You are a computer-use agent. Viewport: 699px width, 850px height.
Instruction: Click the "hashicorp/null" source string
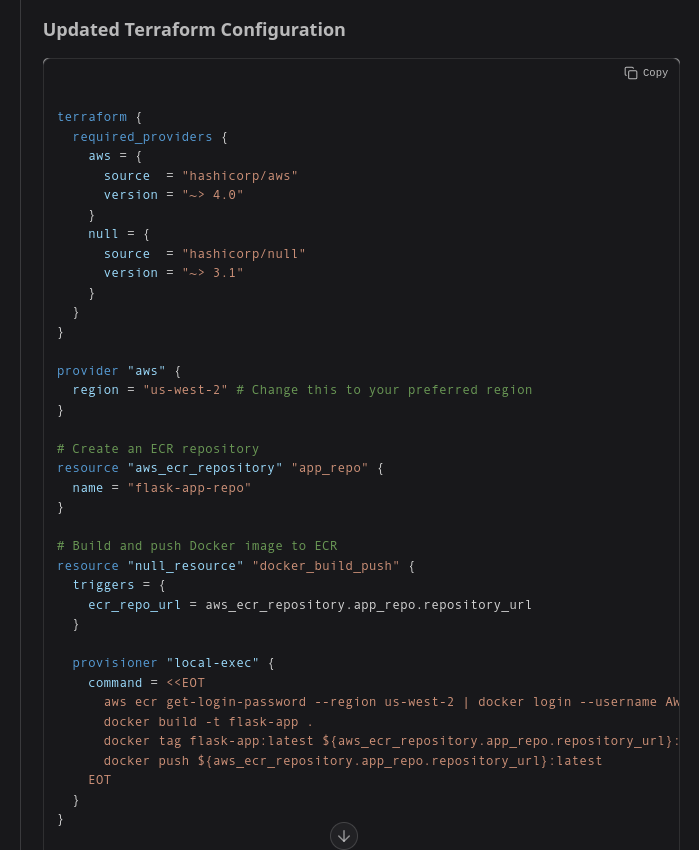pos(243,254)
